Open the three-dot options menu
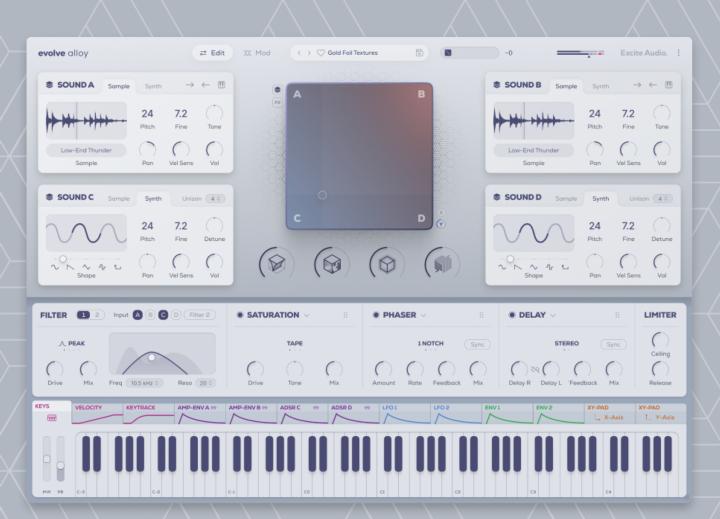720x519 pixels. [x=679, y=53]
